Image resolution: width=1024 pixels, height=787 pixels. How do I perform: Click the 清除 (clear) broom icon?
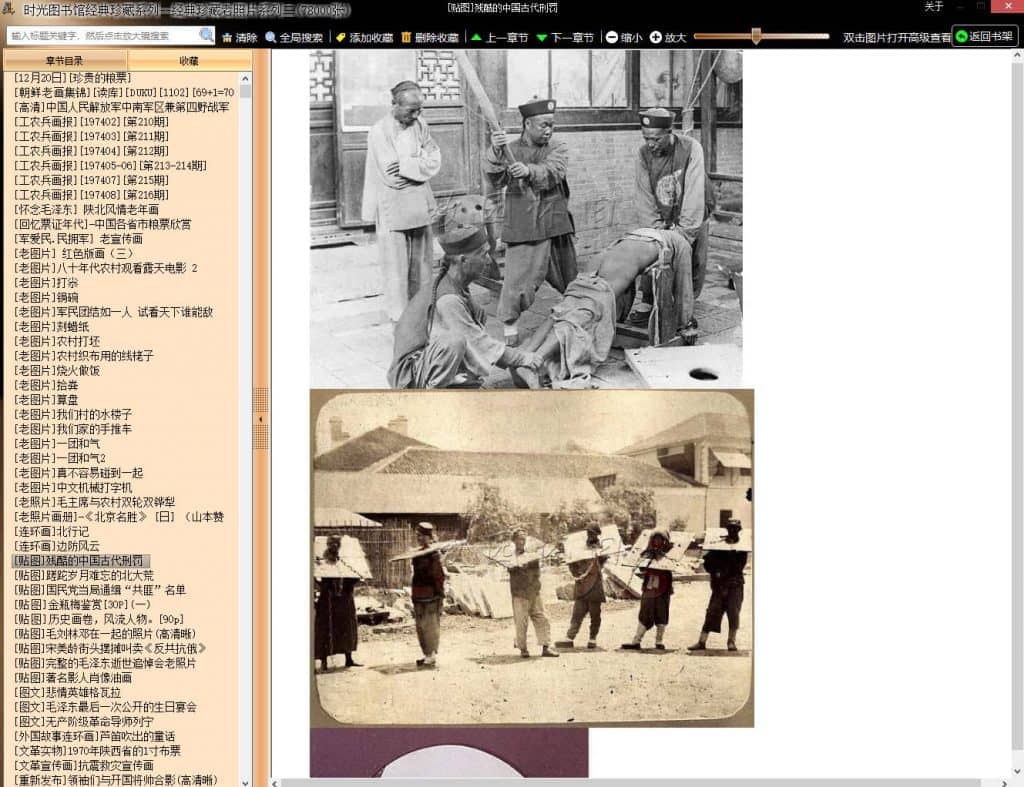[x=239, y=37]
